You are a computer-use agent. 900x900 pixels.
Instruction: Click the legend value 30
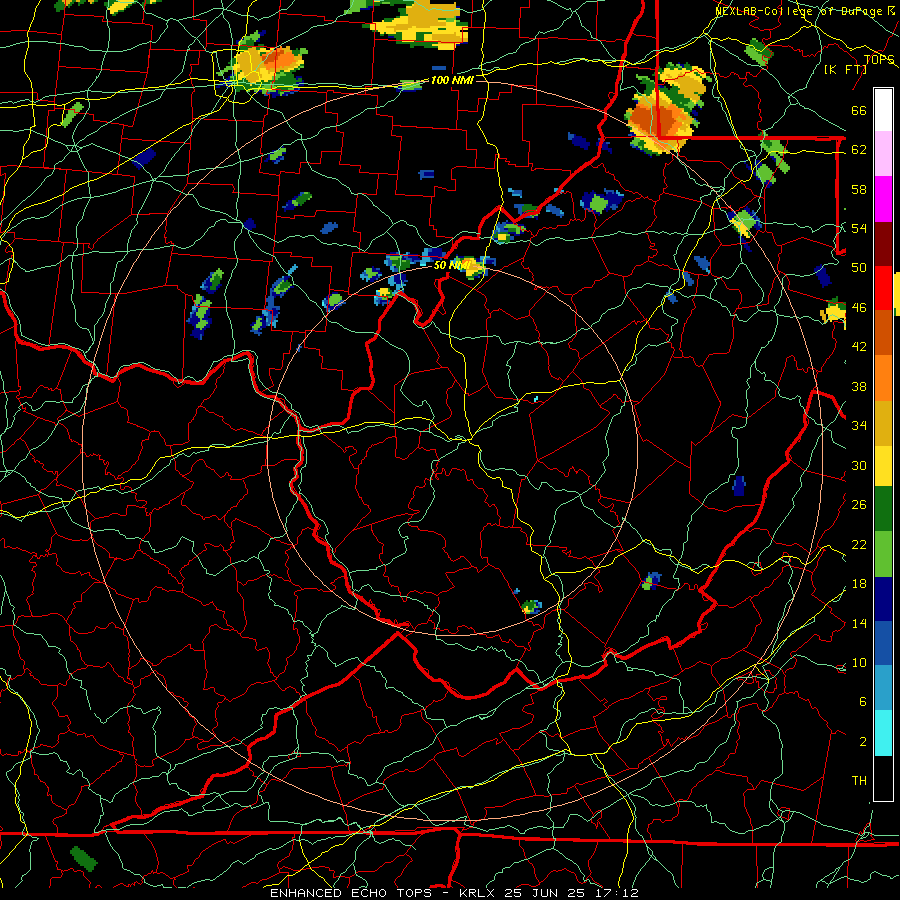859,465
